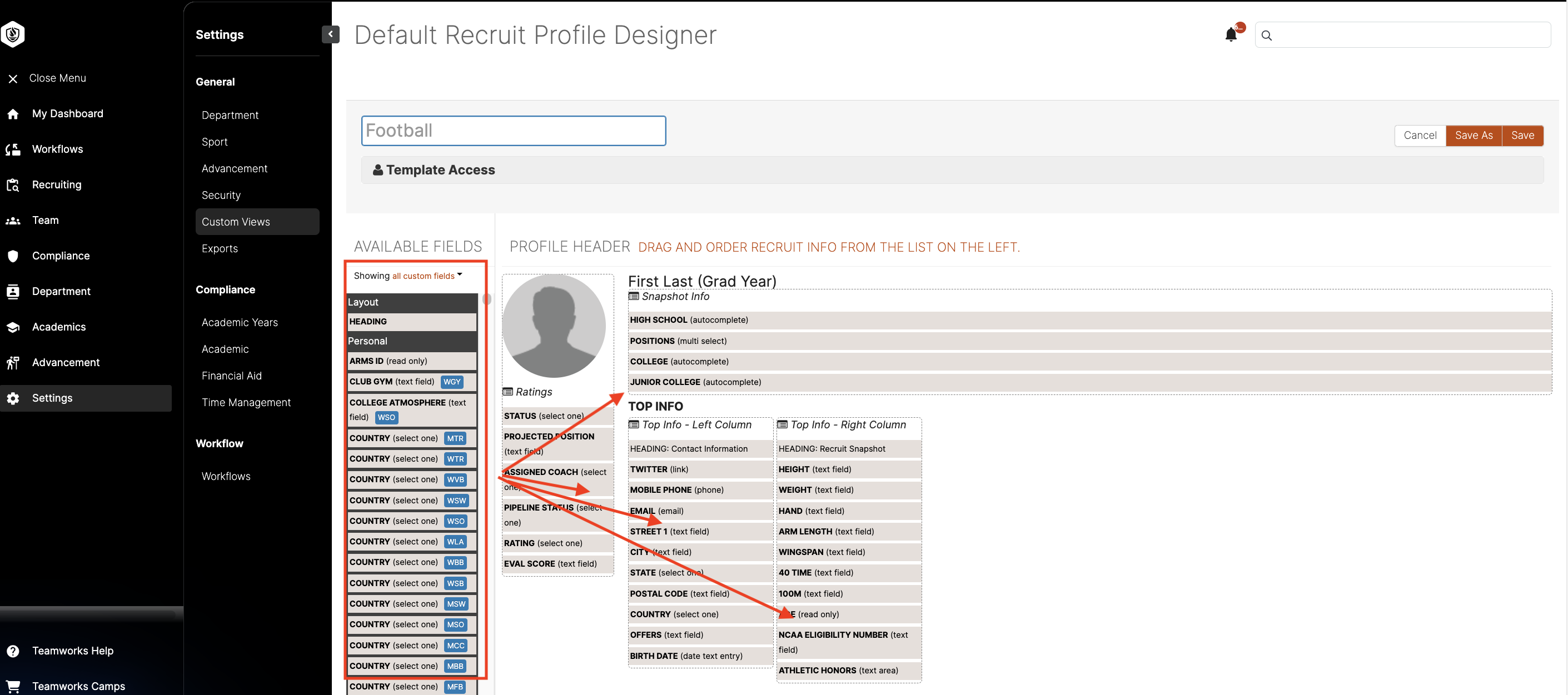Image resolution: width=1568 pixels, height=695 pixels.
Task: Click the Teamworks shield logo
Action: pos(13,34)
